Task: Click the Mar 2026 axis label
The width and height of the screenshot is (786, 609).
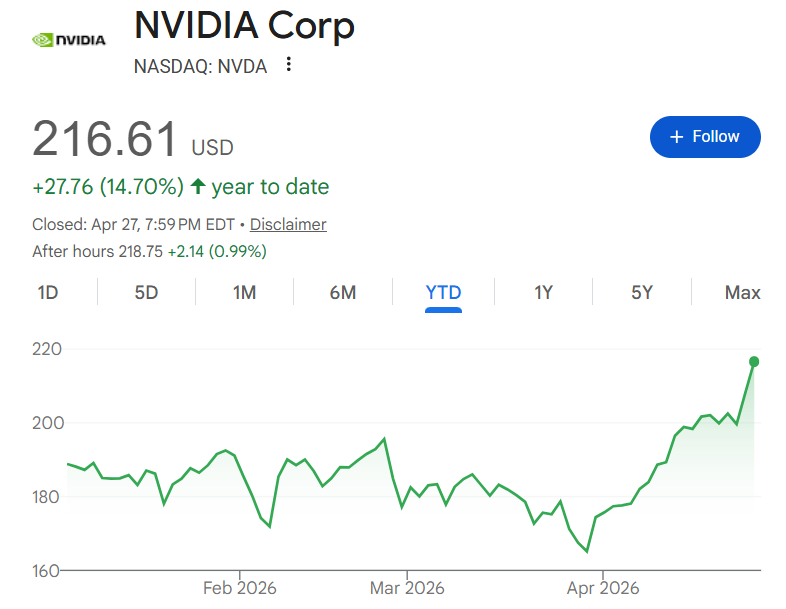Action: [x=407, y=588]
